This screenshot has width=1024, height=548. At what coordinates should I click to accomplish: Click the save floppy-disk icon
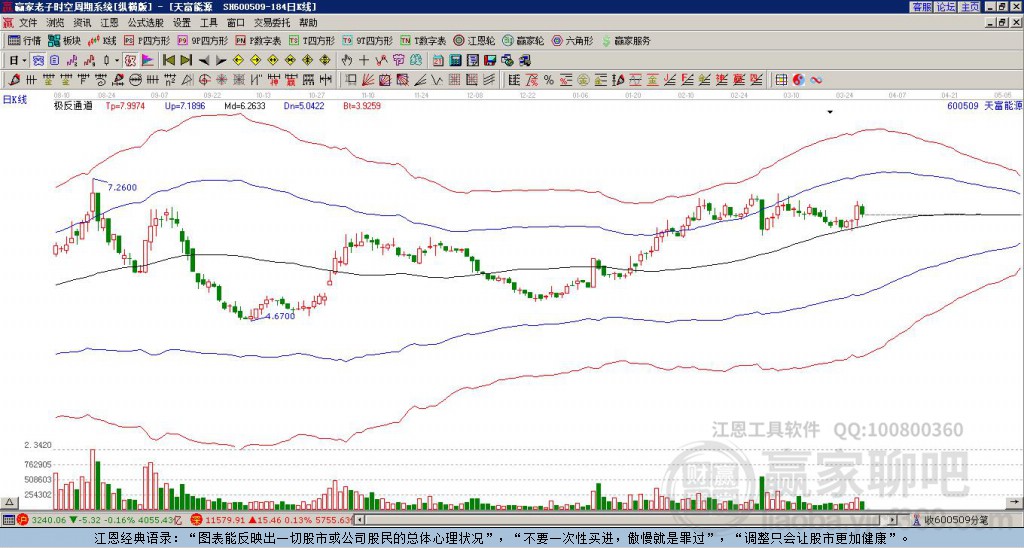click(490, 61)
